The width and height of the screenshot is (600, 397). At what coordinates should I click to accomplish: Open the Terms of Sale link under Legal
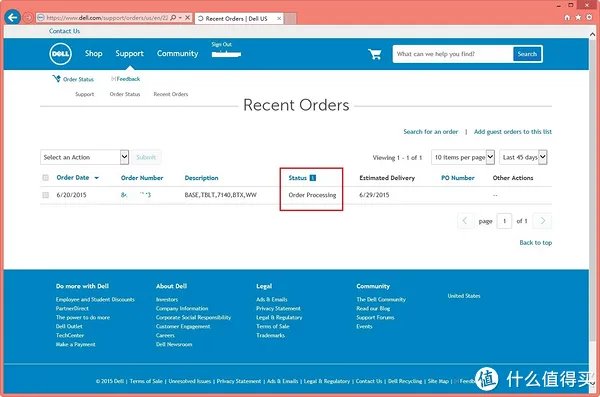pyautogui.click(x=273, y=327)
